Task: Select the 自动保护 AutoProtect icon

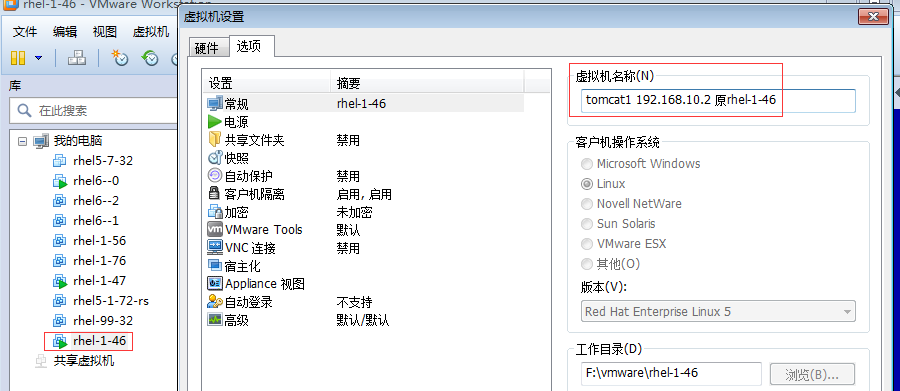Action: (215, 176)
